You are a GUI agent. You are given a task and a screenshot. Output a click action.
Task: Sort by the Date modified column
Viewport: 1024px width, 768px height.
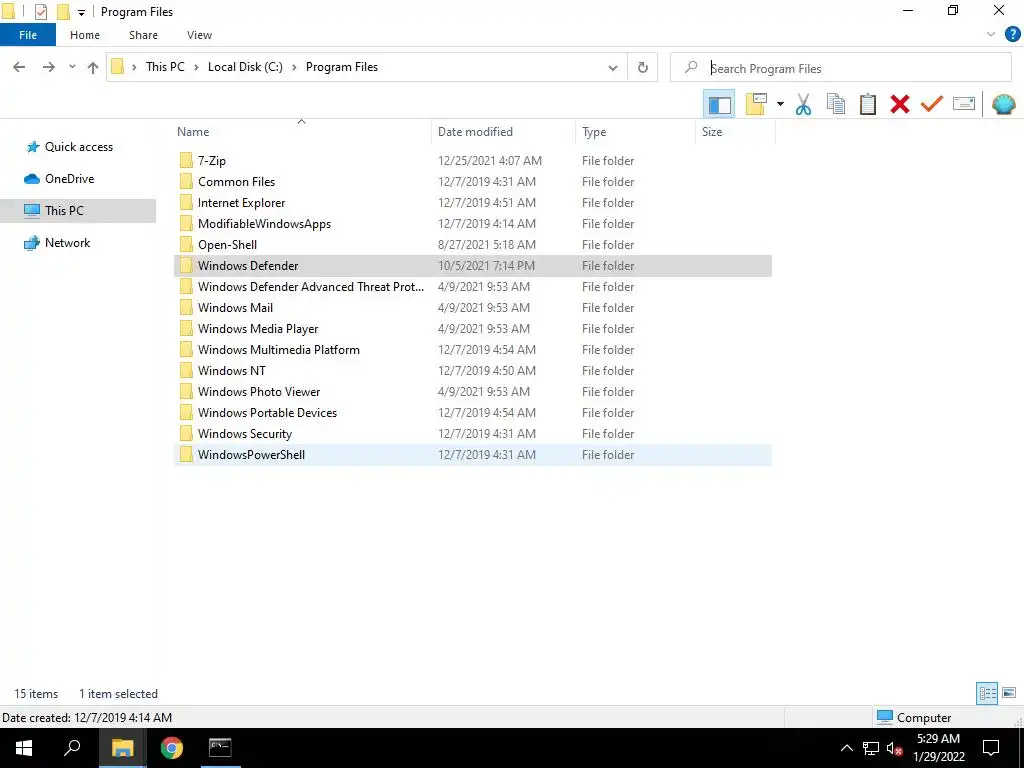click(x=504, y=132)
